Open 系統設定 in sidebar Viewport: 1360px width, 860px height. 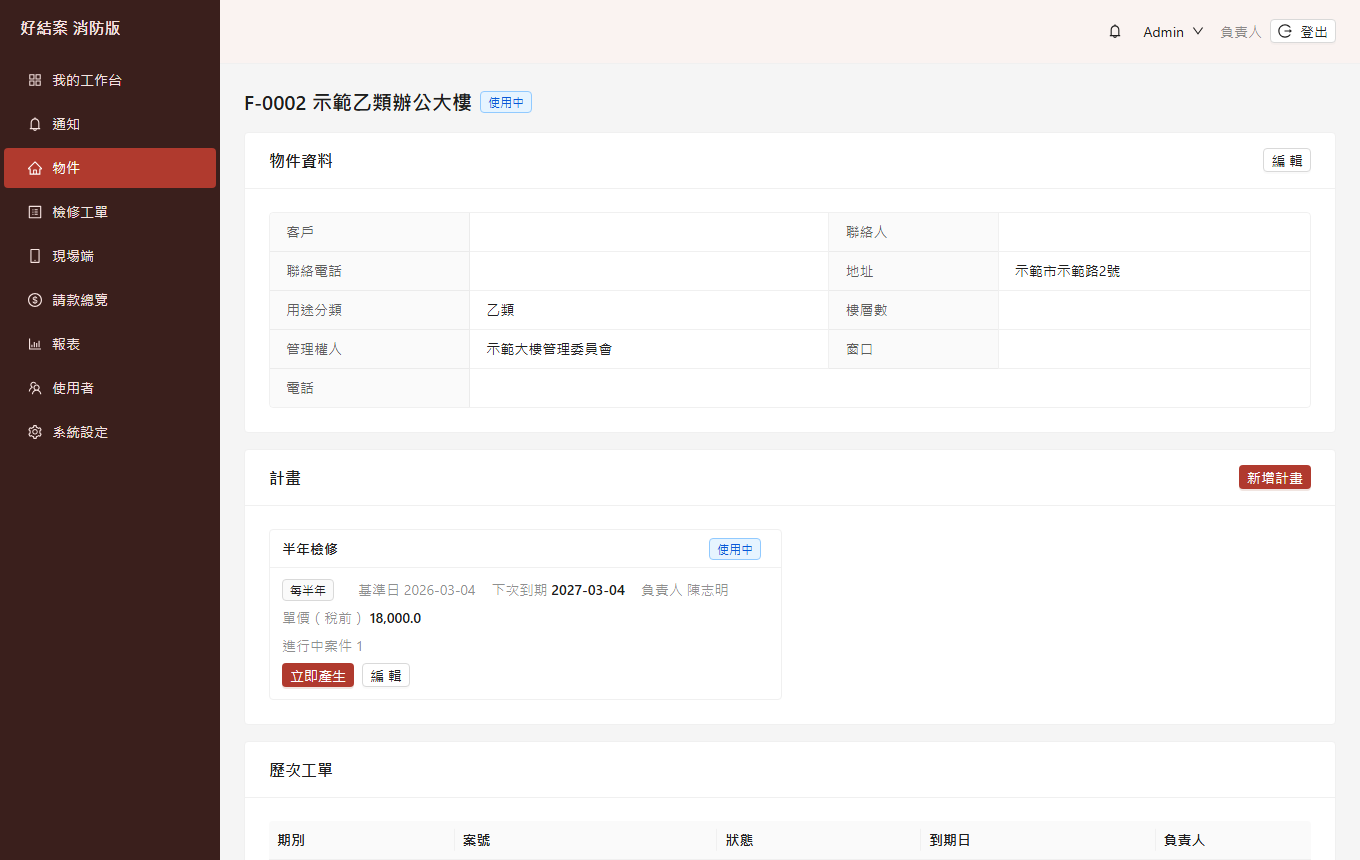[x=110, y=432]
